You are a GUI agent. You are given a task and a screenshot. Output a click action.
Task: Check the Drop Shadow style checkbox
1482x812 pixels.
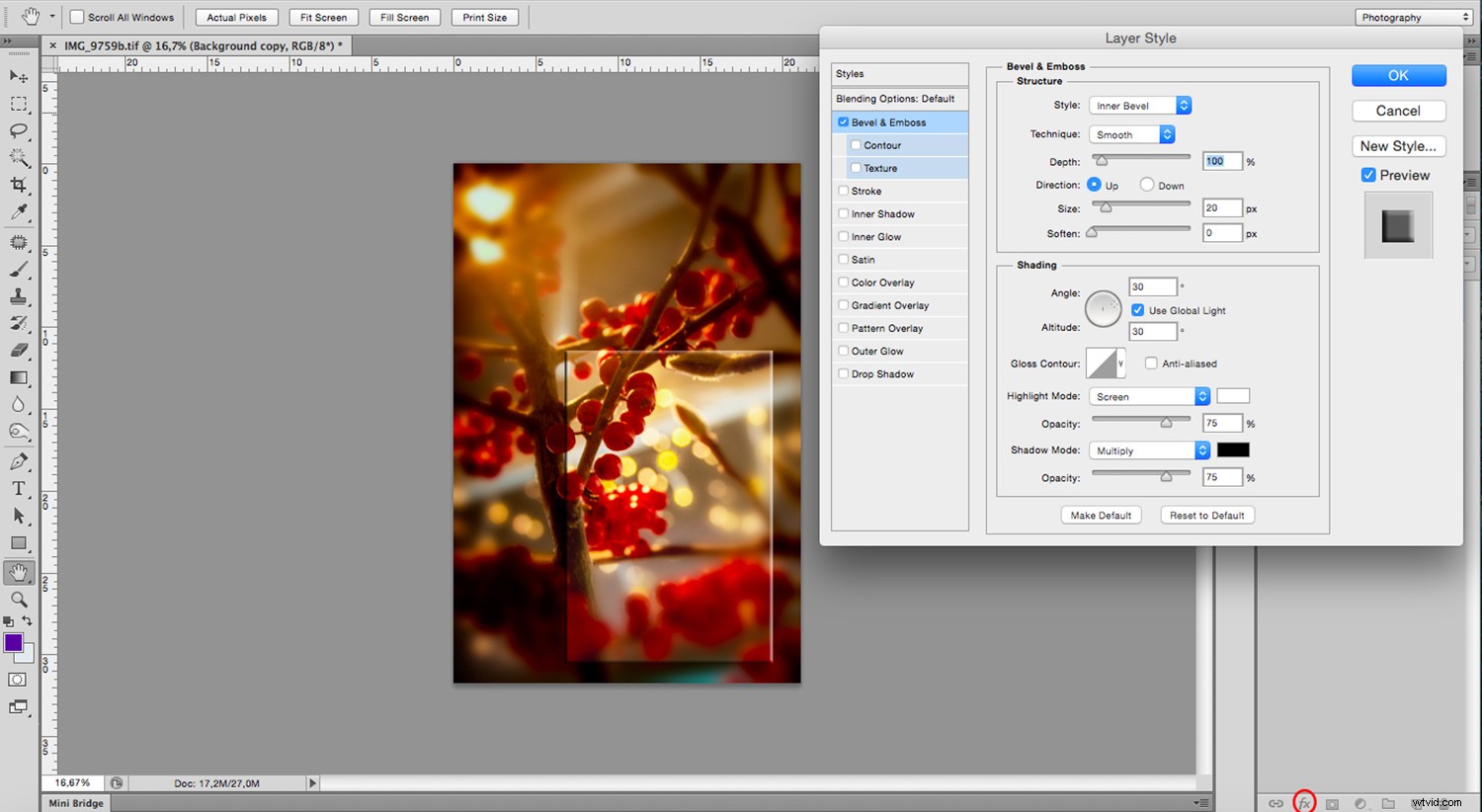[843, 373]
